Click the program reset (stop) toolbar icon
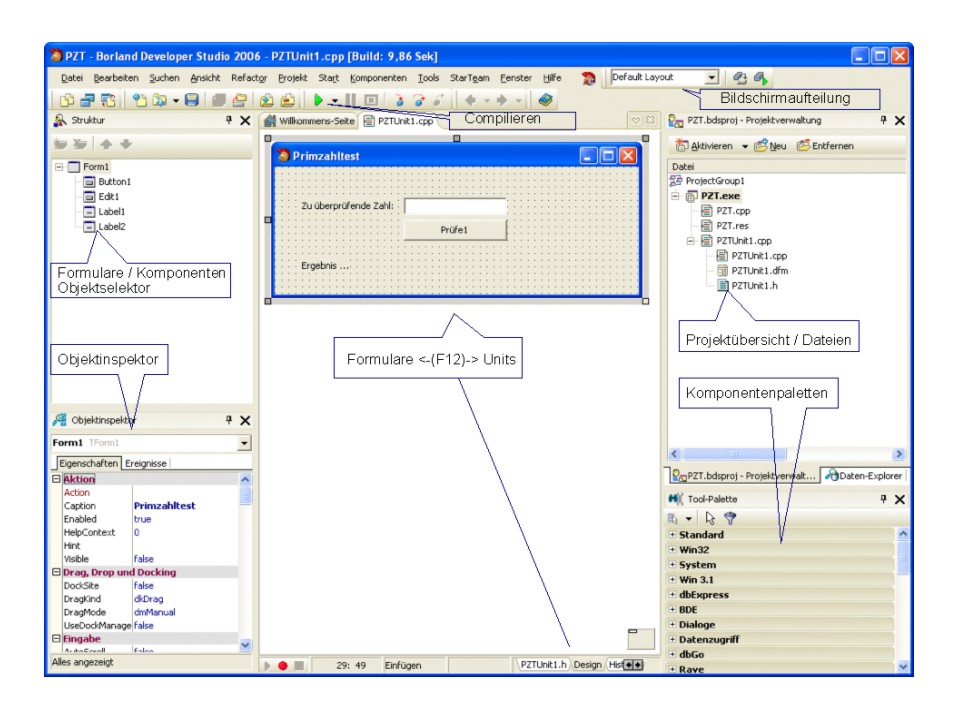Screen dimensions: 958x719 click(x=371, y=100)
